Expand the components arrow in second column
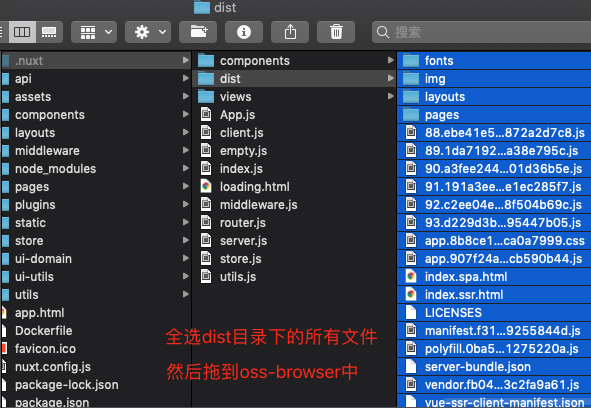 390,60
